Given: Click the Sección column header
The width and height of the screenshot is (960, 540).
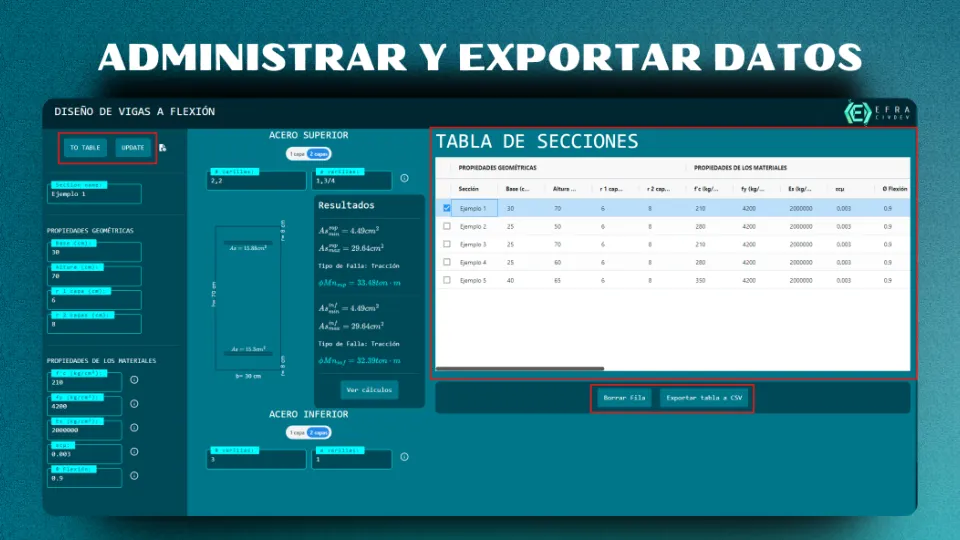Looking at the screenshot, I should point(469,188).
